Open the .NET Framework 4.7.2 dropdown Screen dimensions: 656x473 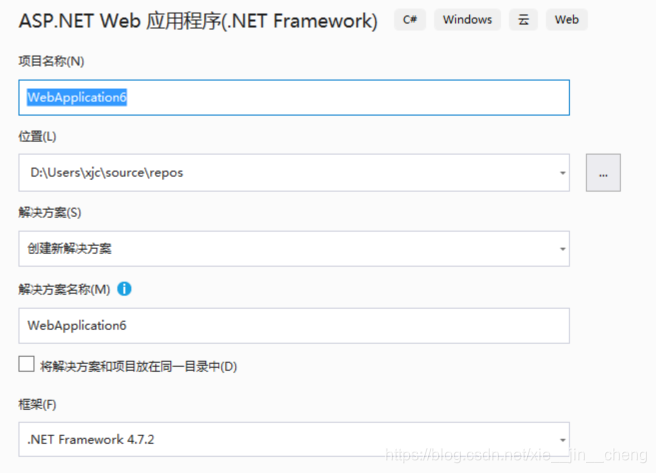[x=294, y=440]
